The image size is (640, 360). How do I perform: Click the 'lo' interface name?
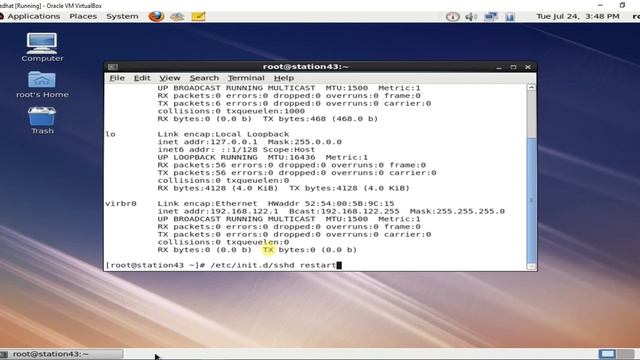[x=111, y=134]
